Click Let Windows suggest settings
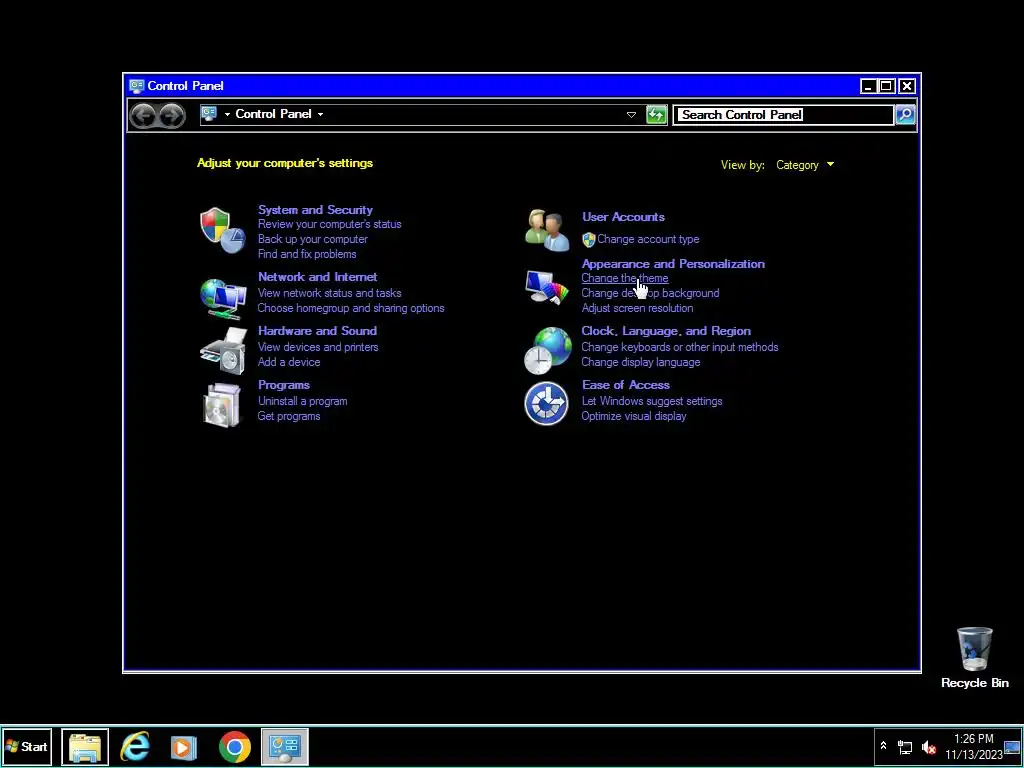The width and height of the screenshot is (1024, 768). point(652,402)
